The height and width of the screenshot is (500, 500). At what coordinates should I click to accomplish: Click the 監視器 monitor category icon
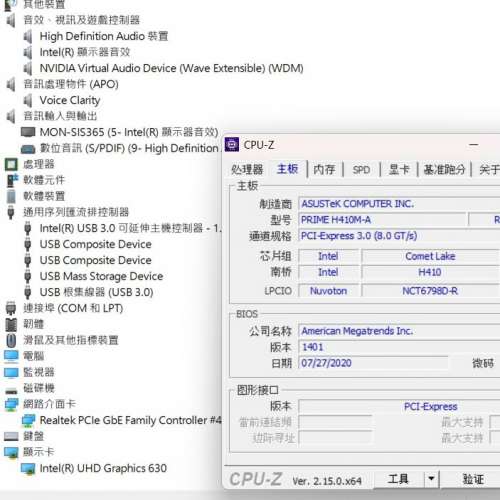pos(11,372)
